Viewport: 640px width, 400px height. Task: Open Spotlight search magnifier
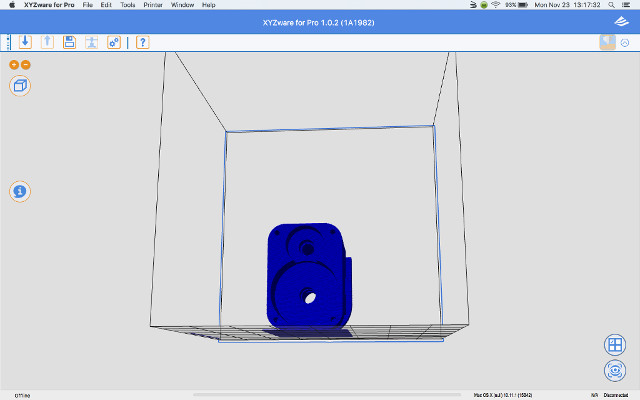[x=611, y=5]
